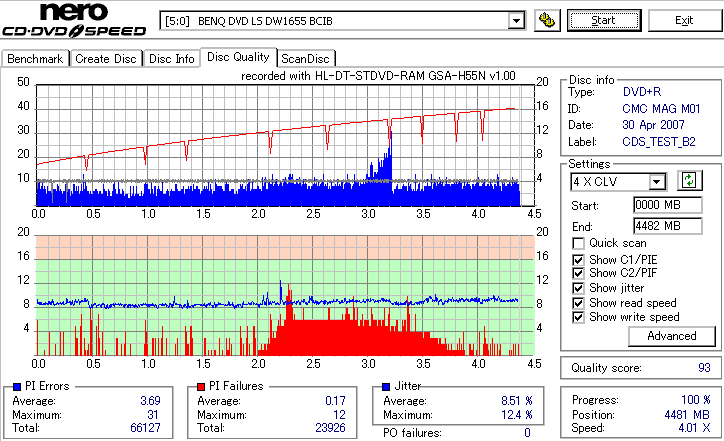The height and width of the screenshot is (441, 724).
Task: Click the blue PI Errors legend square
Action: click(17, 387)
